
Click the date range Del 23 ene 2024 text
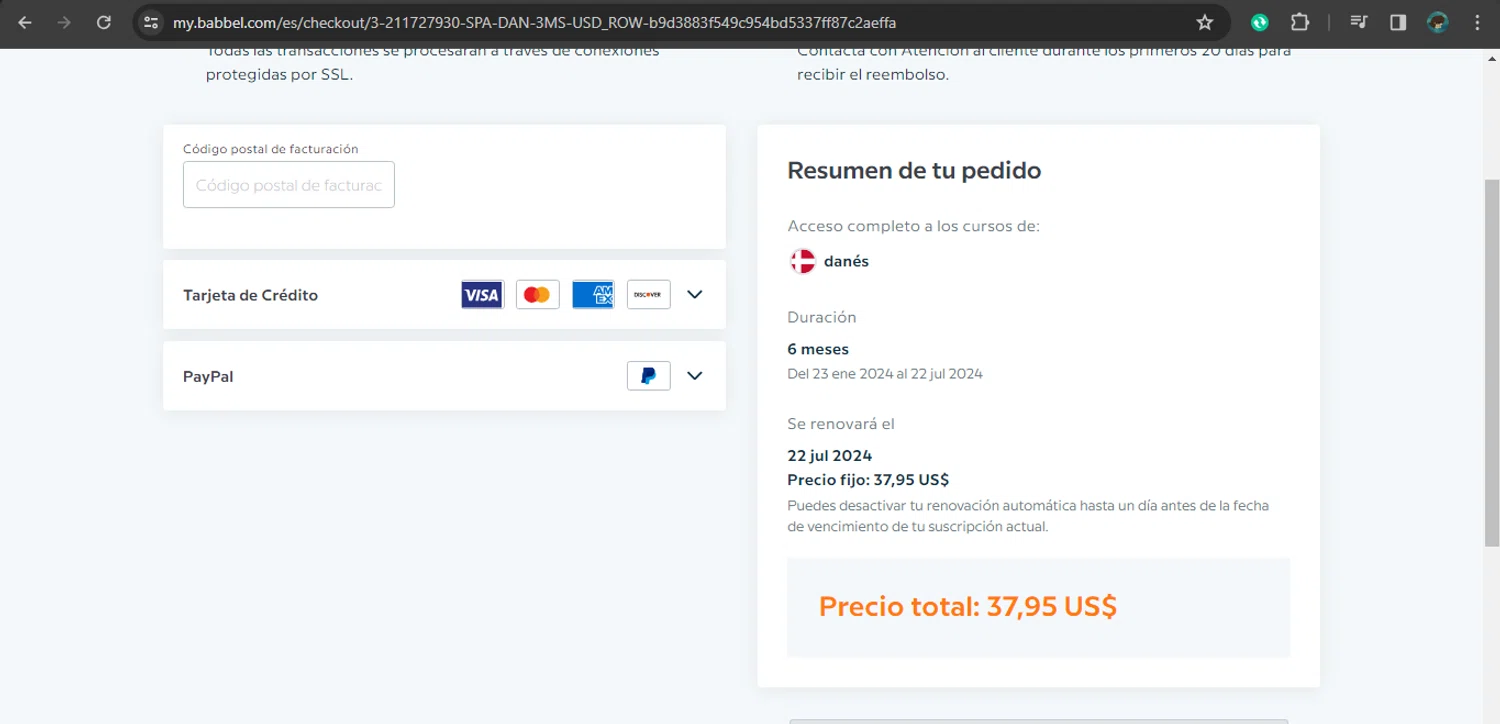point(885,374)
